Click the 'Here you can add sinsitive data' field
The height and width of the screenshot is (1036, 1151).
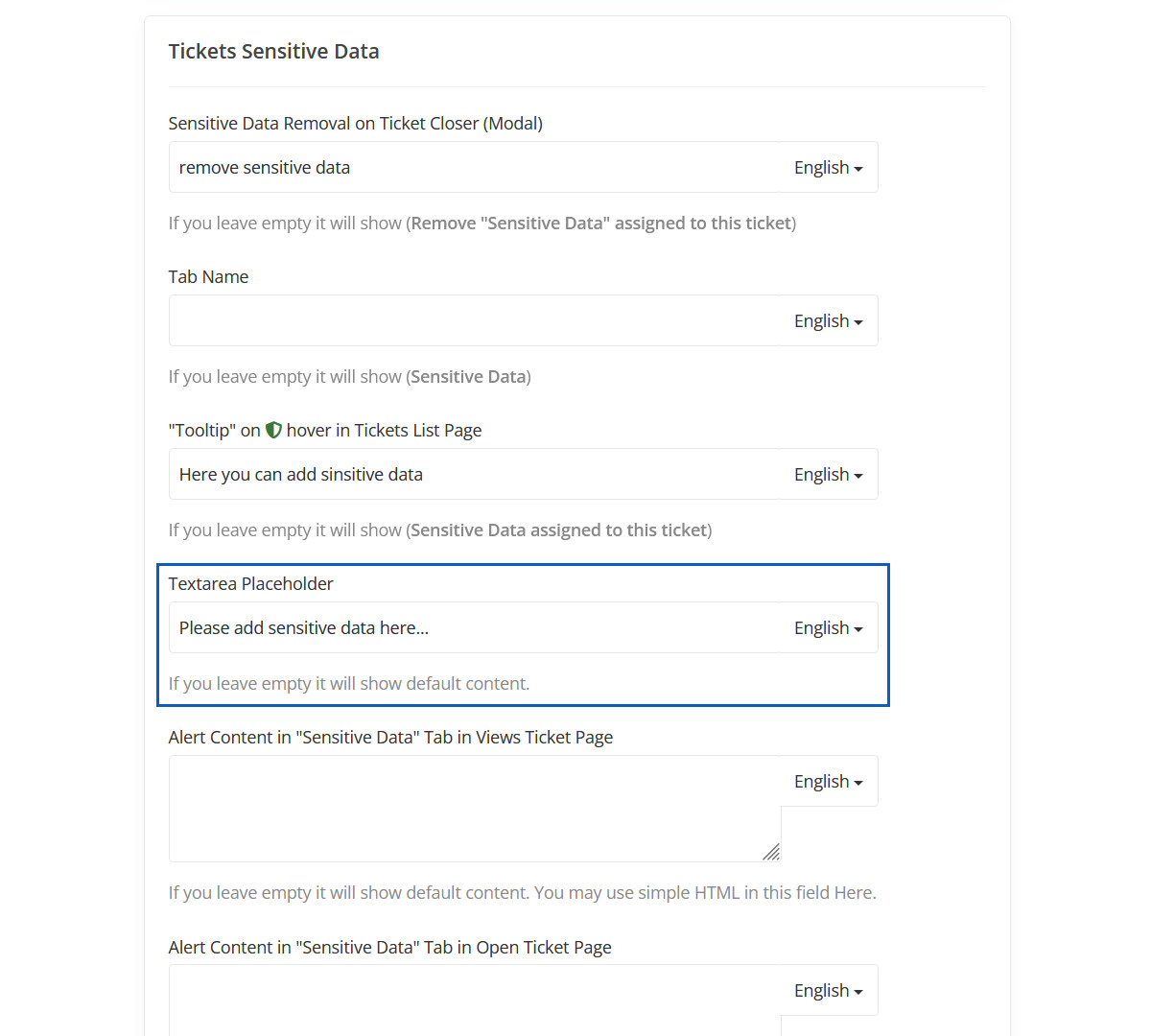point(475,475)
